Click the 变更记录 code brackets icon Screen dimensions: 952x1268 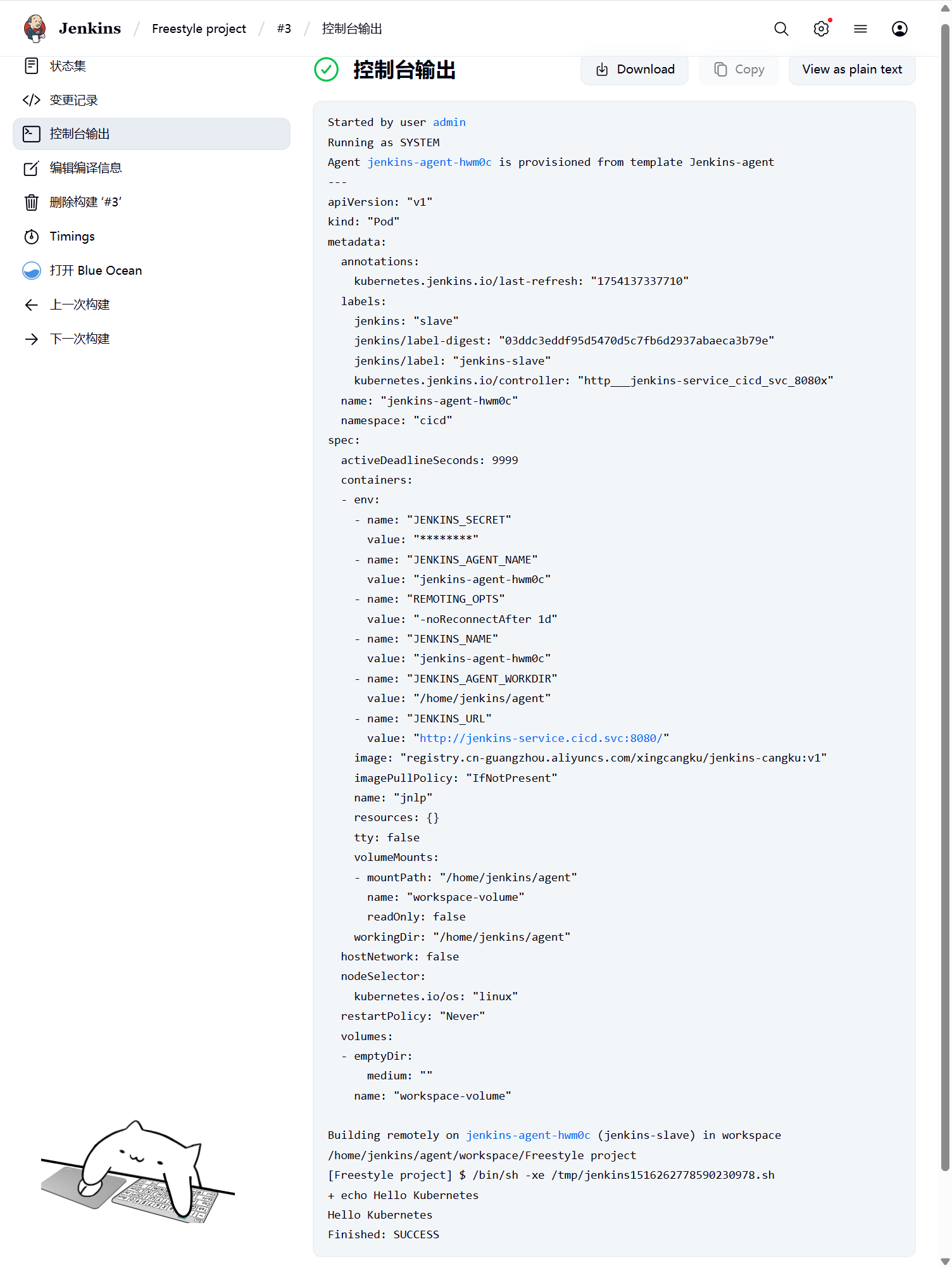tap(32, 100)
